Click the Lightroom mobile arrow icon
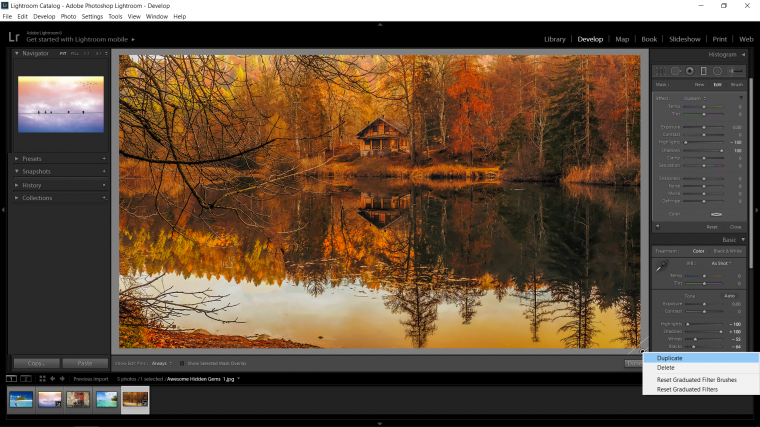The width and height of the screenshot is (760, 427). (133, 40)
